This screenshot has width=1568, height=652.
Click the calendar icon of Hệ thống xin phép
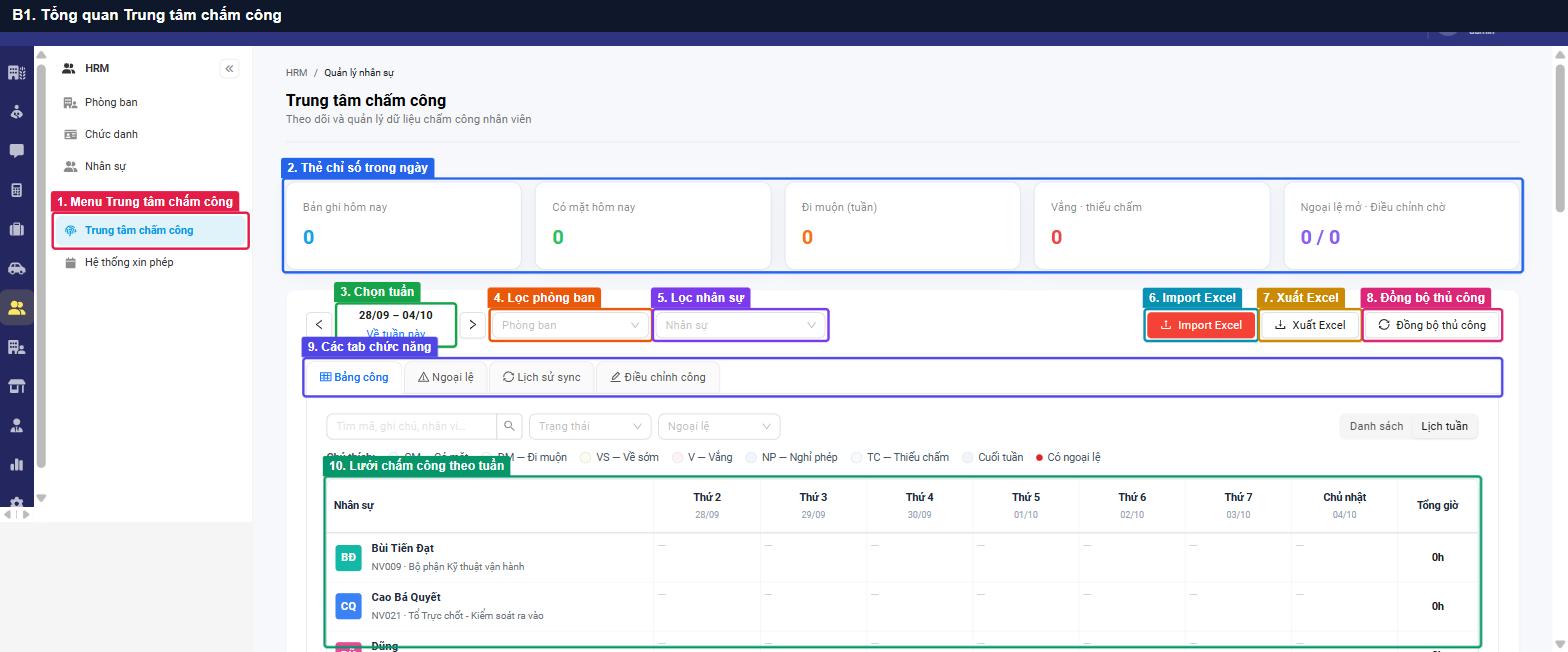[x=70, y=262]
